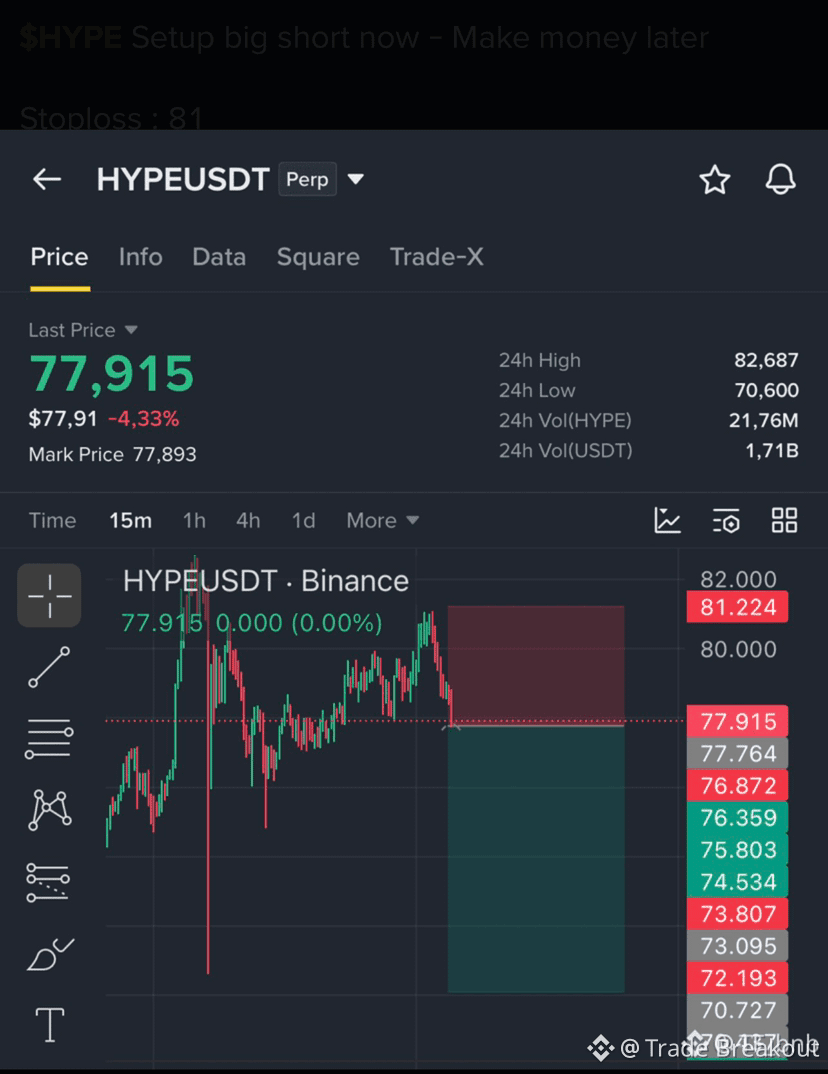Viewport: 828px width, 1074px height.
Task: Expand the HYPEUSDT Perp pair dropdown arrow
Action: click(x=355, y=179)
